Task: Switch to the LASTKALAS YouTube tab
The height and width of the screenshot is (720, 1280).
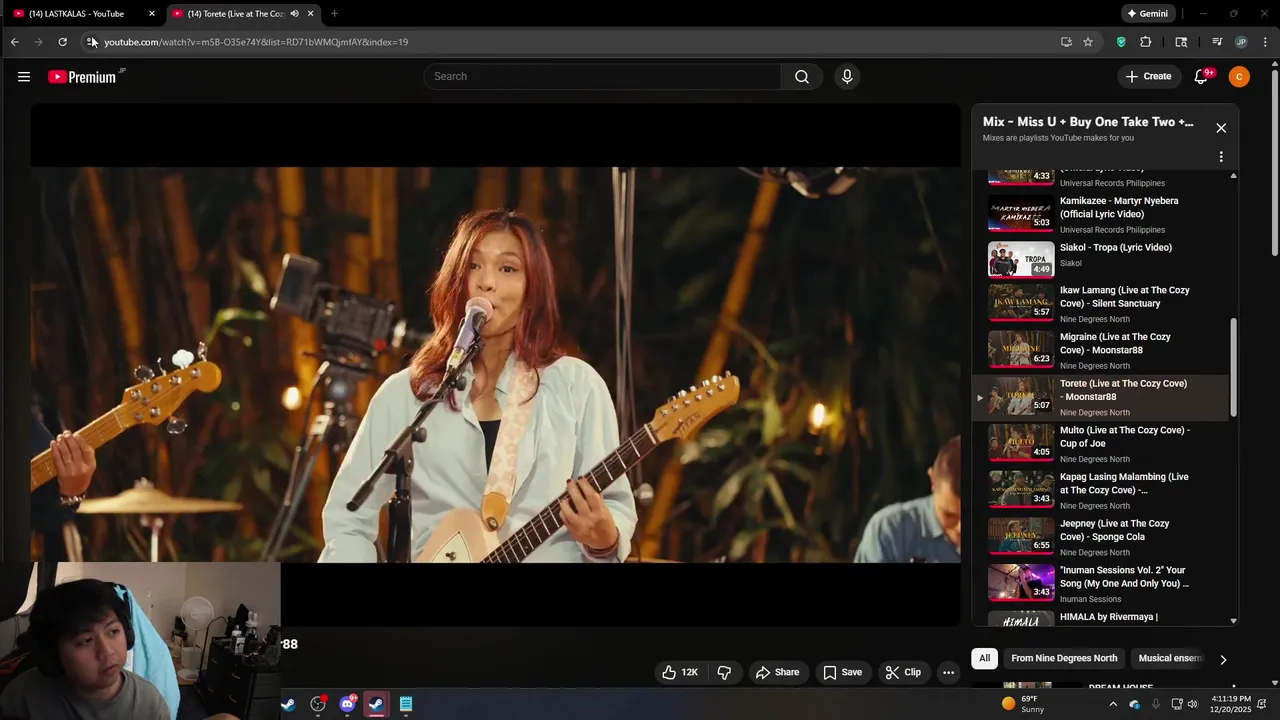Action: point(76,14)
